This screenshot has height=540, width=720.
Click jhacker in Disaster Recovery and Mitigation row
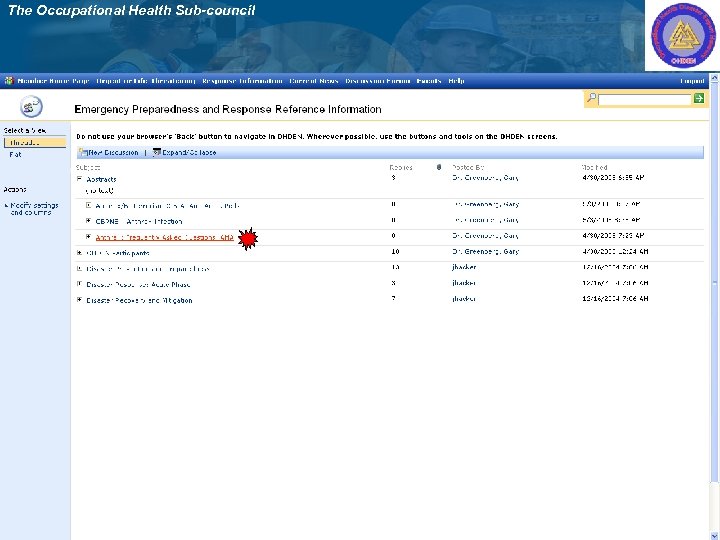point(464,298)
